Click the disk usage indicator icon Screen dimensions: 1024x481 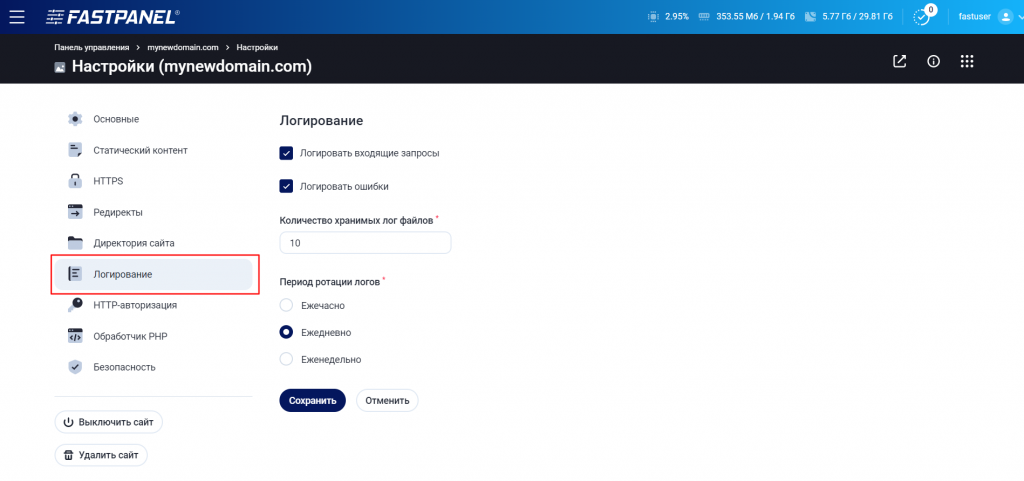(811, 17)
